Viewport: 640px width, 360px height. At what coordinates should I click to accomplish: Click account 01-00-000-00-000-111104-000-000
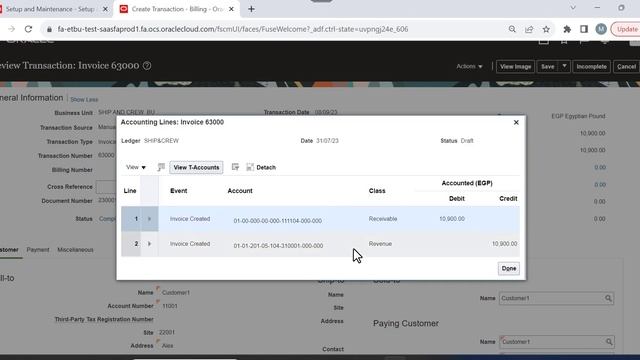[x=278, y=221]
